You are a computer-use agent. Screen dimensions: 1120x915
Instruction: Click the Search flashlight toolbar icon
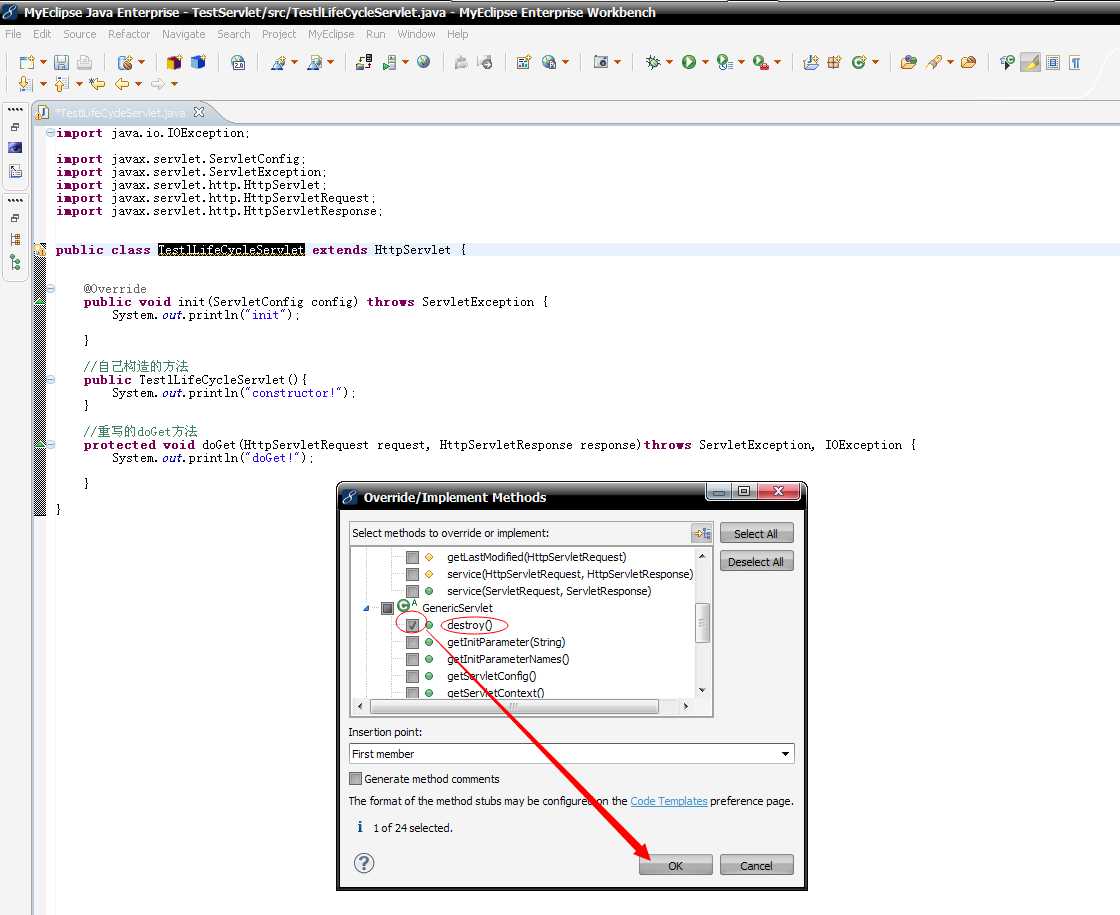934,63
